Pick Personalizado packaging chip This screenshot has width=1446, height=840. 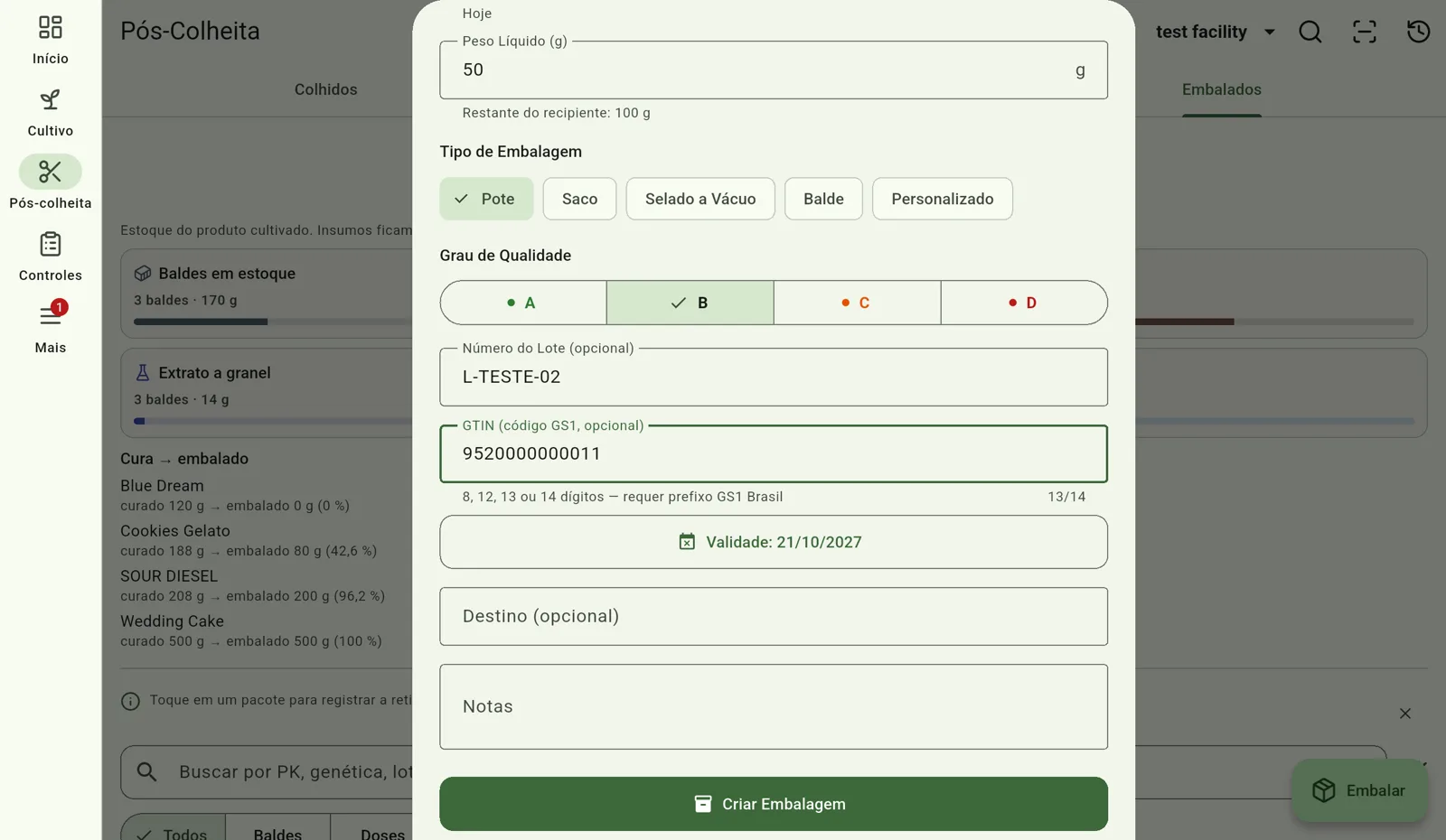(x=942, y=199)
